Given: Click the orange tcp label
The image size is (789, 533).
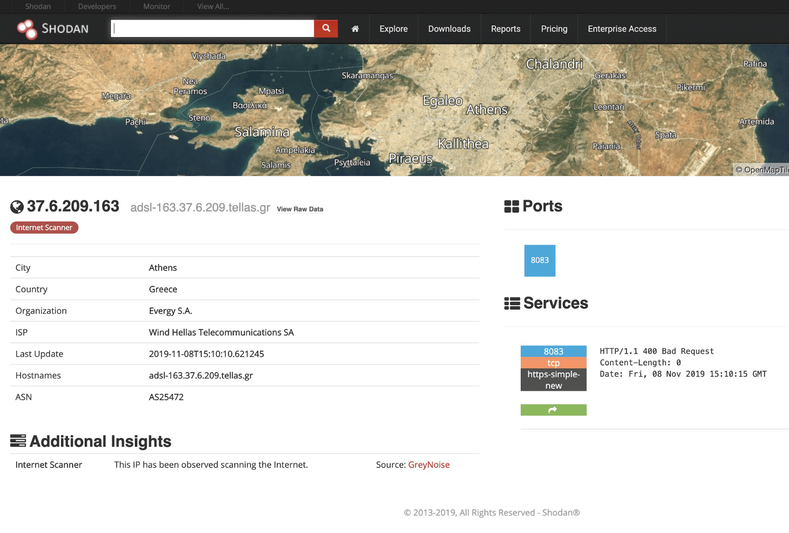Looking at the screenshot, I should coord(553,363).
